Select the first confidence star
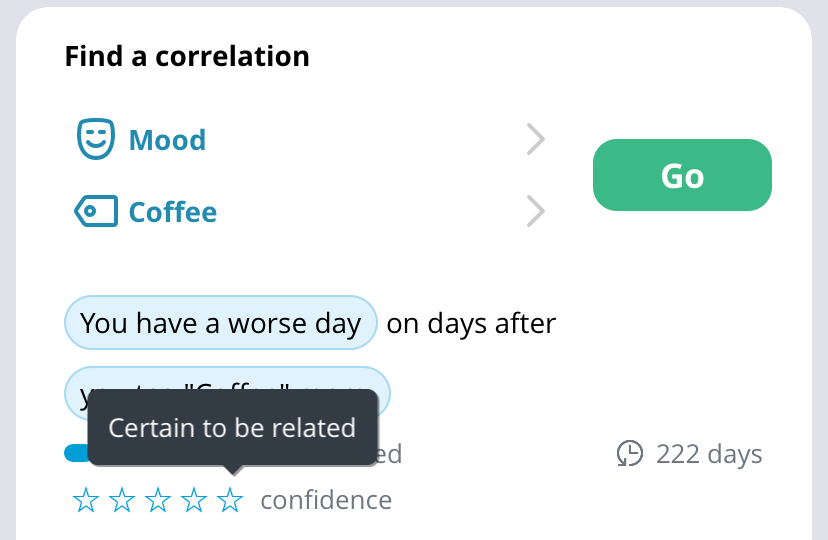 [86, 499]
